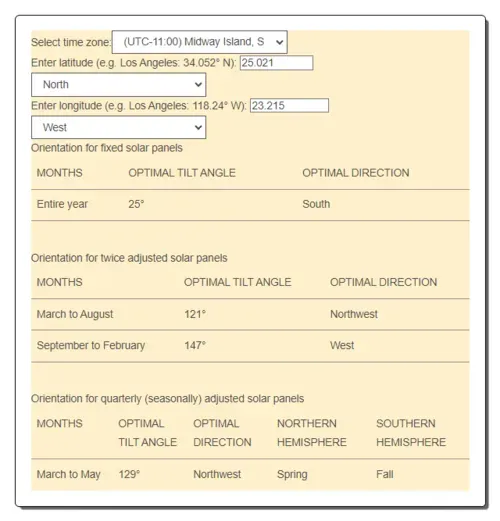Focus the latitude input field
This screenshot has height=521, width=500.
tap(276, 63)
